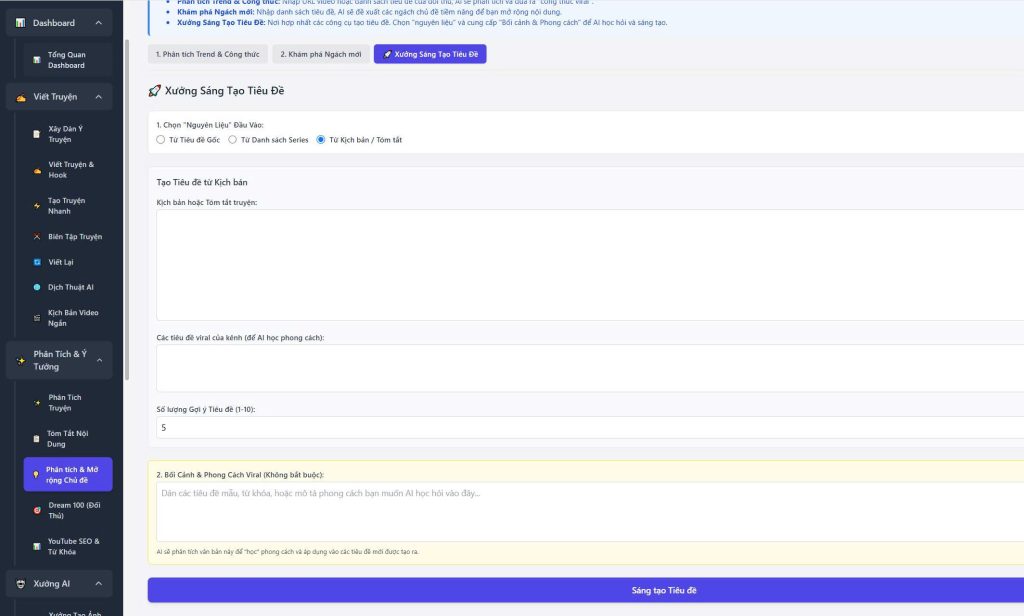The width and height of the screenshot is (1024, 616).
Task: Click the Kịch Bản Video Ngắn icon
Action: click(37, 318)
